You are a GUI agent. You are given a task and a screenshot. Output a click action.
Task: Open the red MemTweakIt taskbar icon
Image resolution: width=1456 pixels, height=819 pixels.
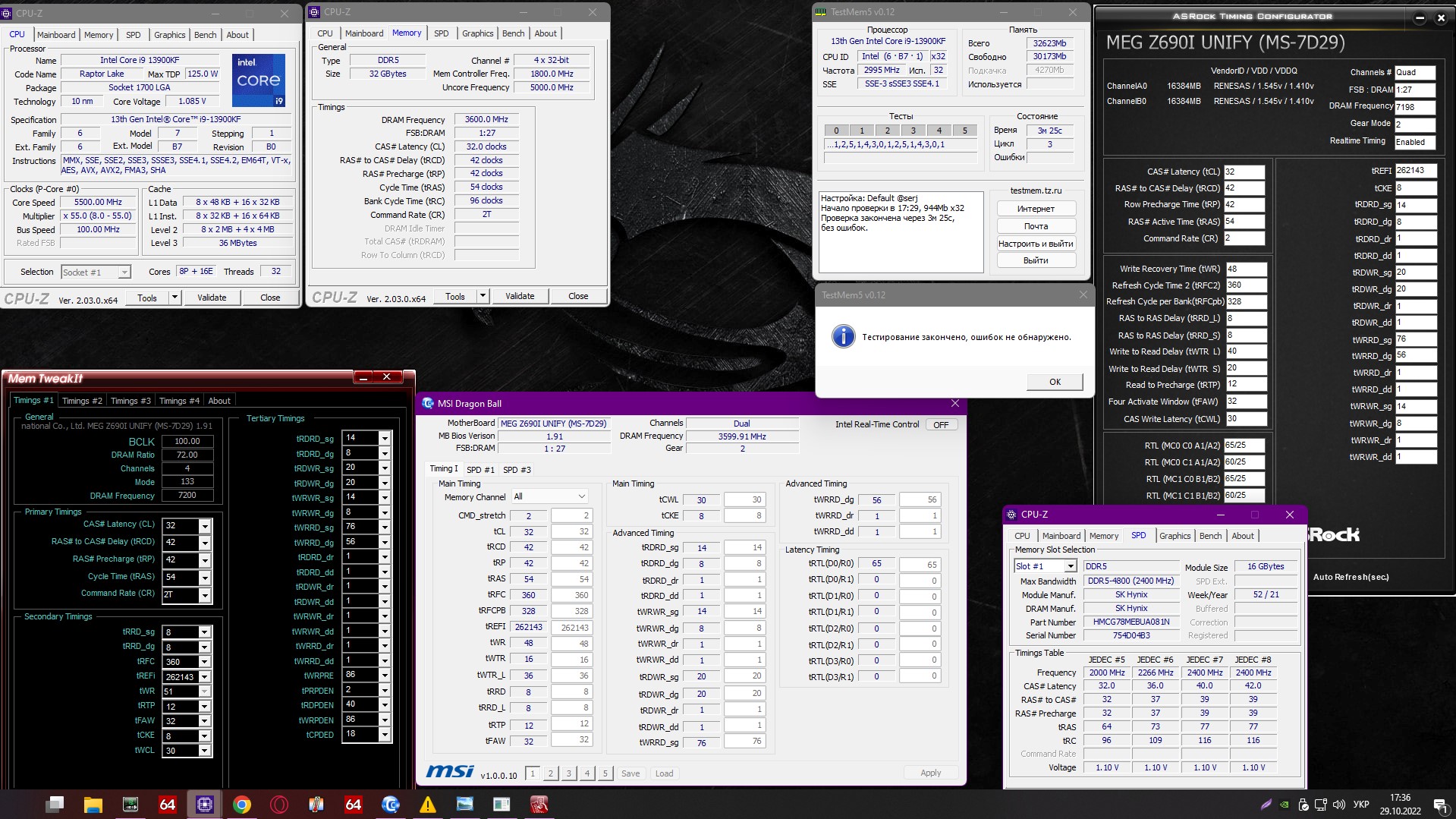539,805
